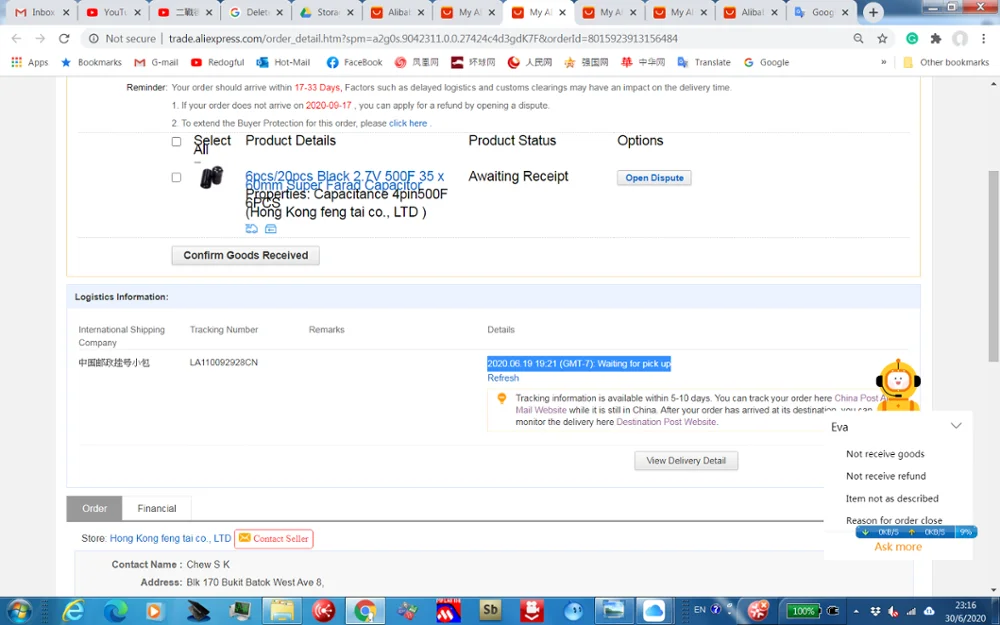Click Ask more in the Eva panel
1000x625 pixels.
coord(898,547)
